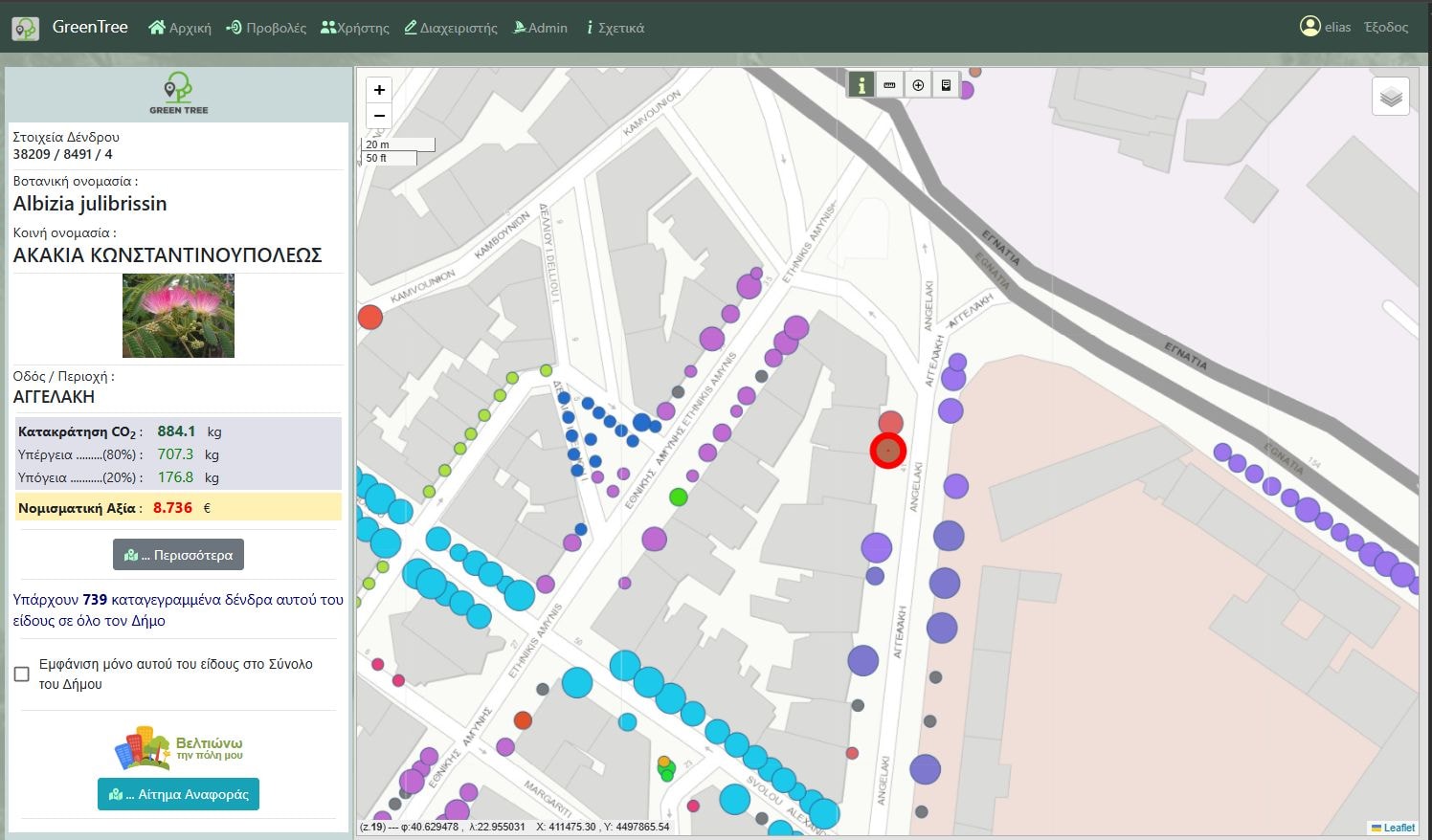This screenshot has height=840, width=1432.
Task: Open the Admin menu item
Action: coord(540,27)
